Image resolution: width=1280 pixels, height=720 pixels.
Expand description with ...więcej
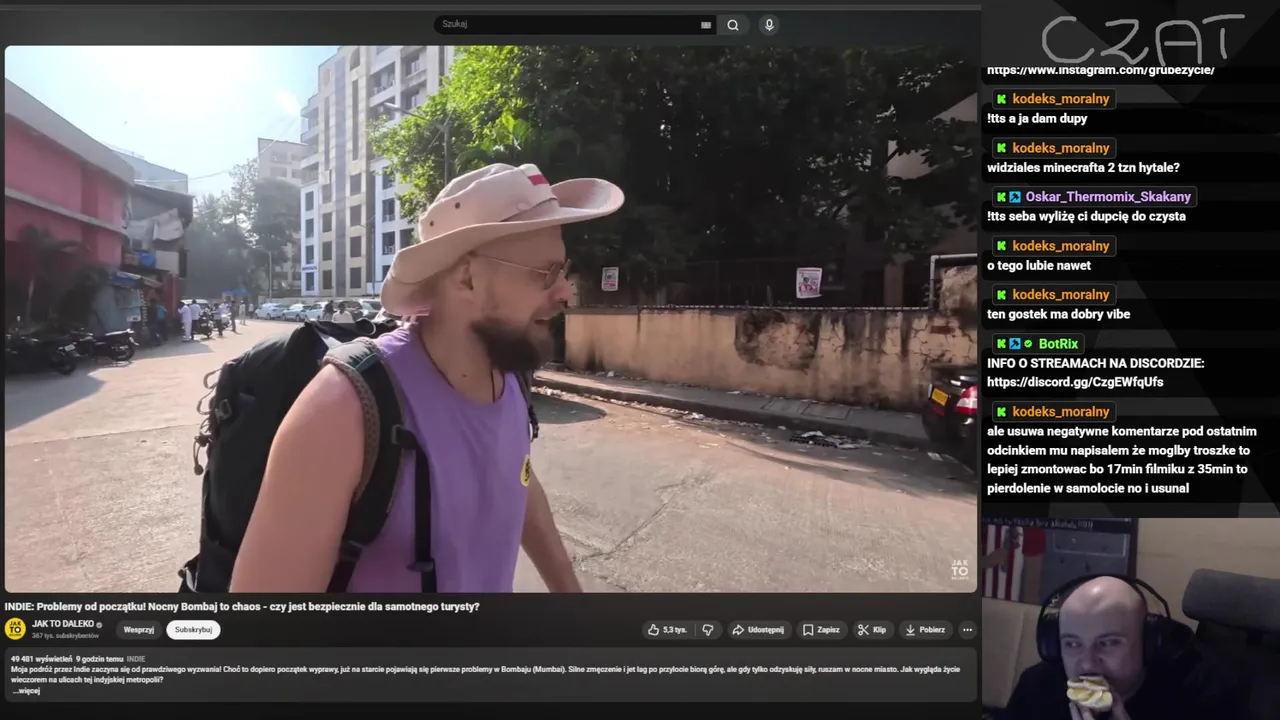point(25,691)
